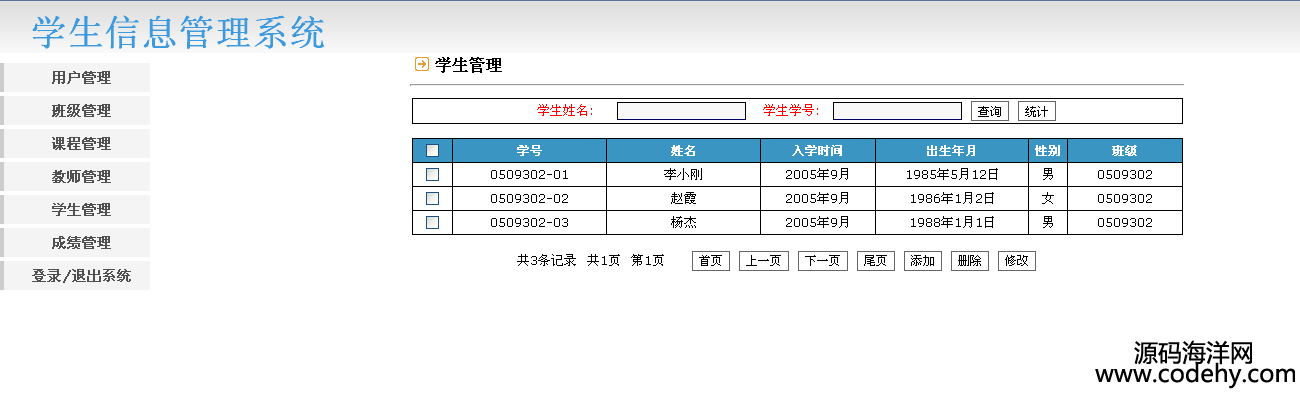Click the 班级 column header
Screen dimensions: 1300x394
(1125, 151)
